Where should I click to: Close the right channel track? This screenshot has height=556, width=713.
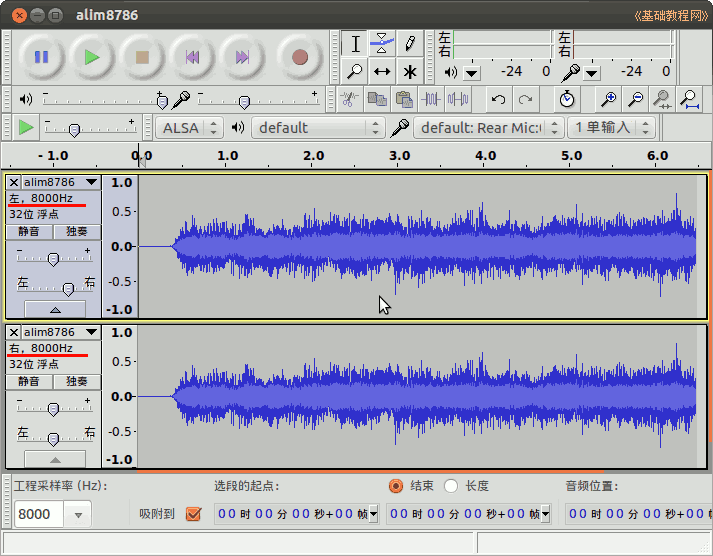click(14, 333)
